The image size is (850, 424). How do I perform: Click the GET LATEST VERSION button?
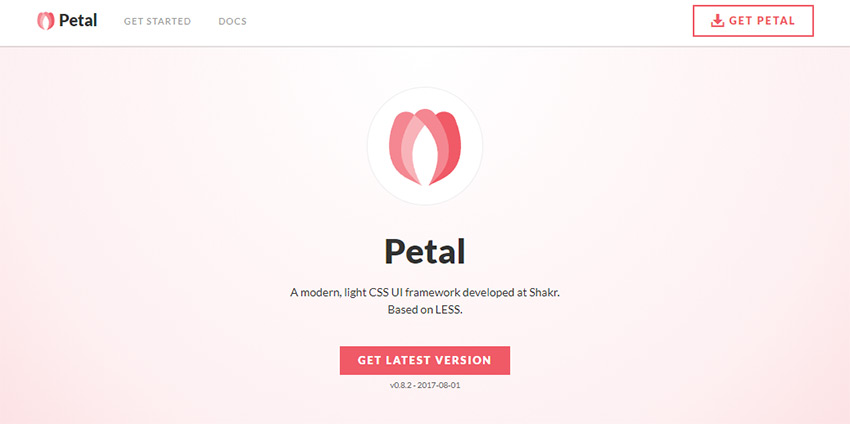coord(424,361)
